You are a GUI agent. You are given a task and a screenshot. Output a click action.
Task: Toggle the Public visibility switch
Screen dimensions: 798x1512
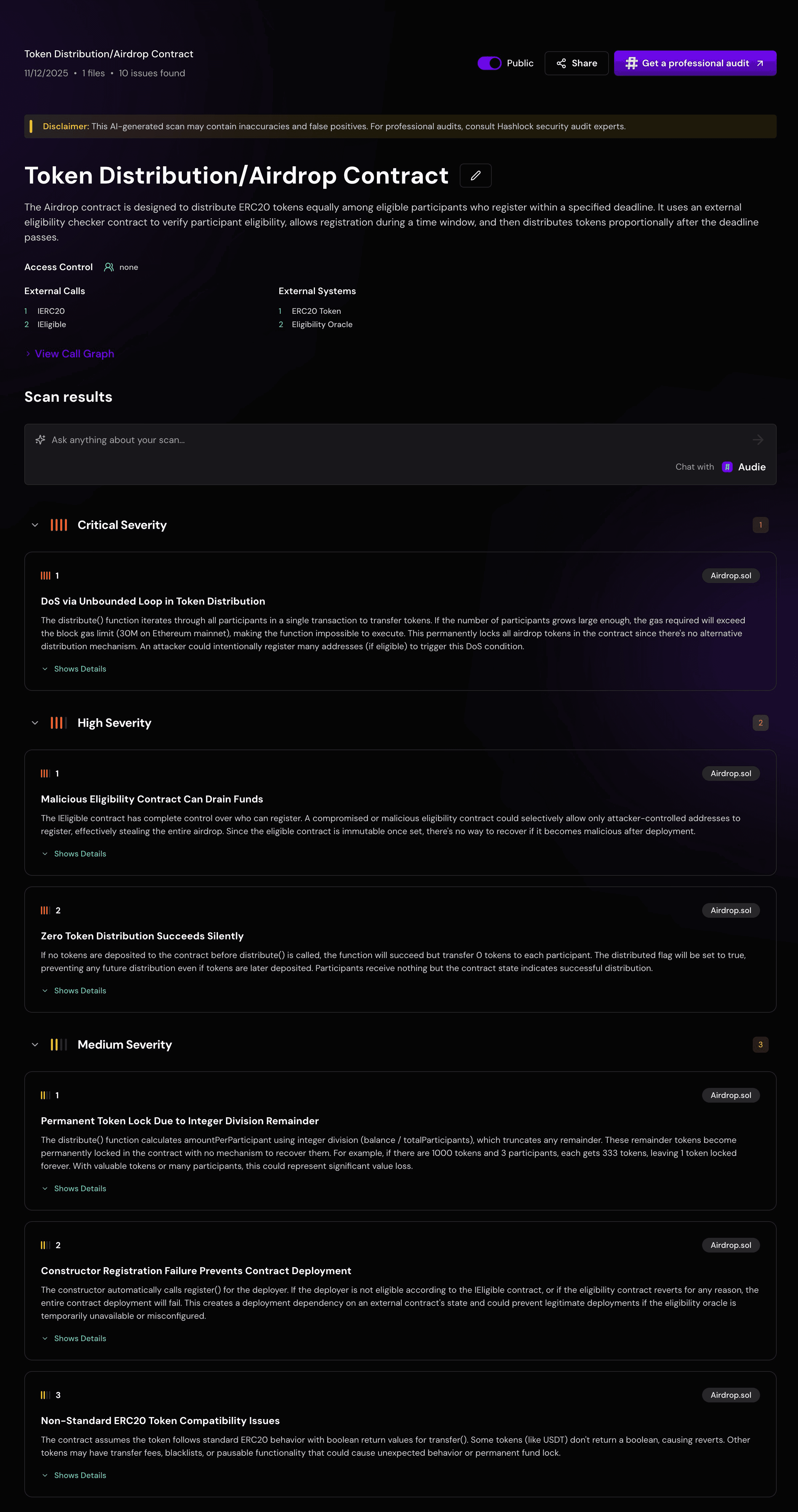489,63
